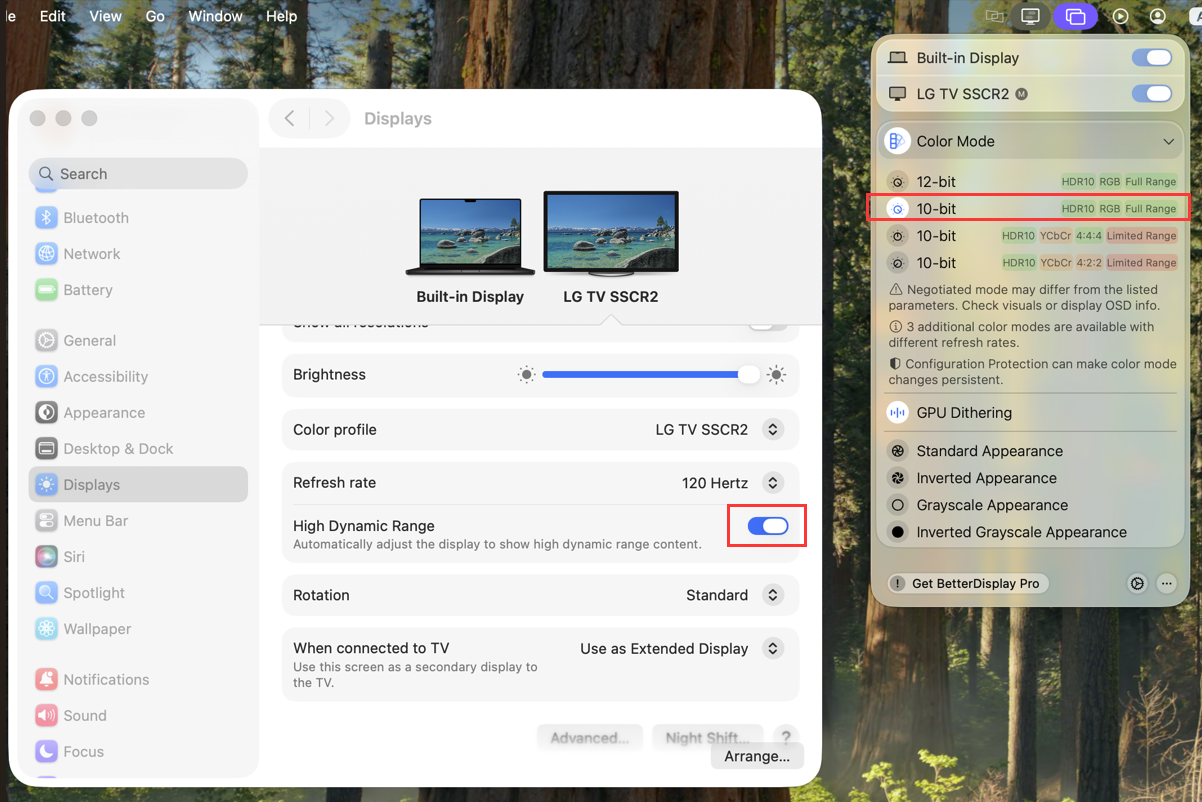
Task: Click the Night Shift... button
Action: point(707,738)
